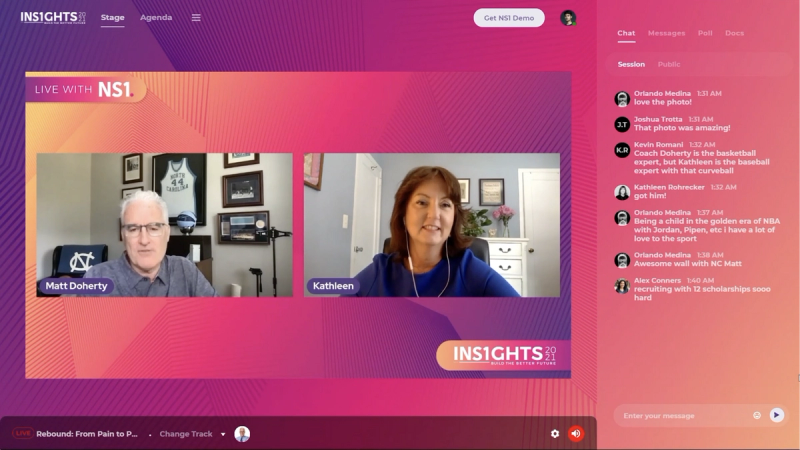Click the message 'got him!'

649,195
